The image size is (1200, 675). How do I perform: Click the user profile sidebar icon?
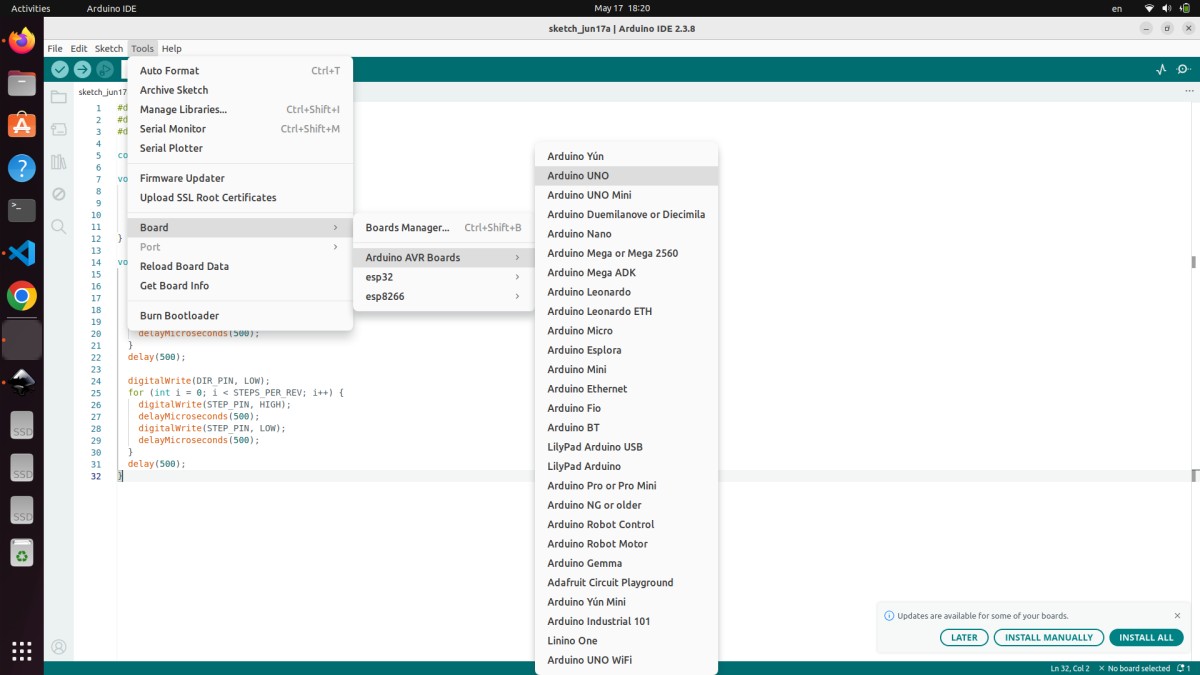click(59, 647)
